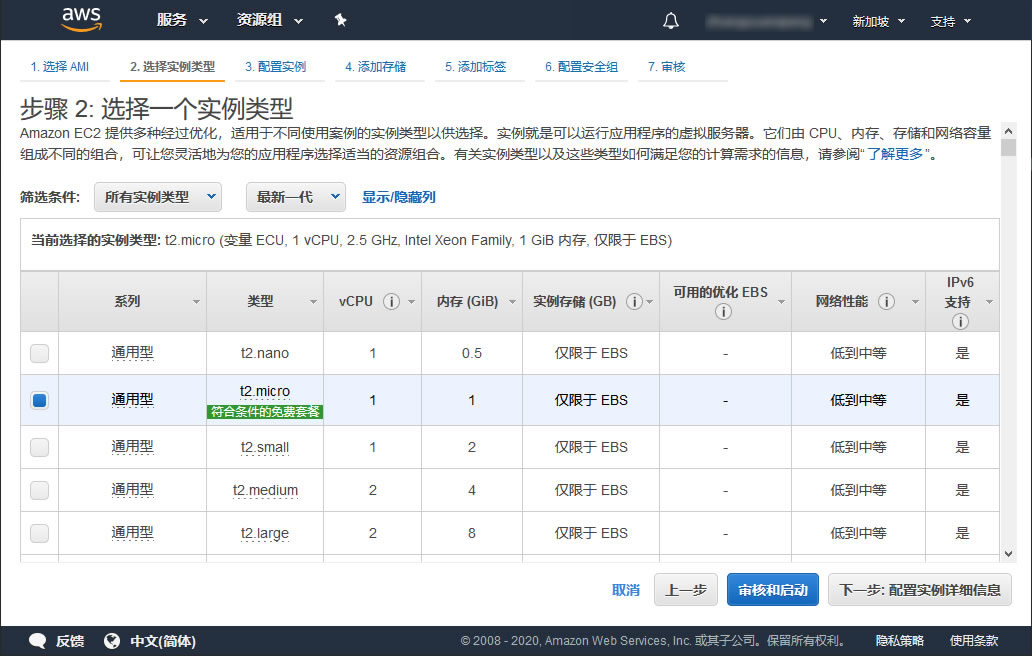1032x656 pixels.
Task: Show info for vCPU column
Action: [x=392, y=301]
